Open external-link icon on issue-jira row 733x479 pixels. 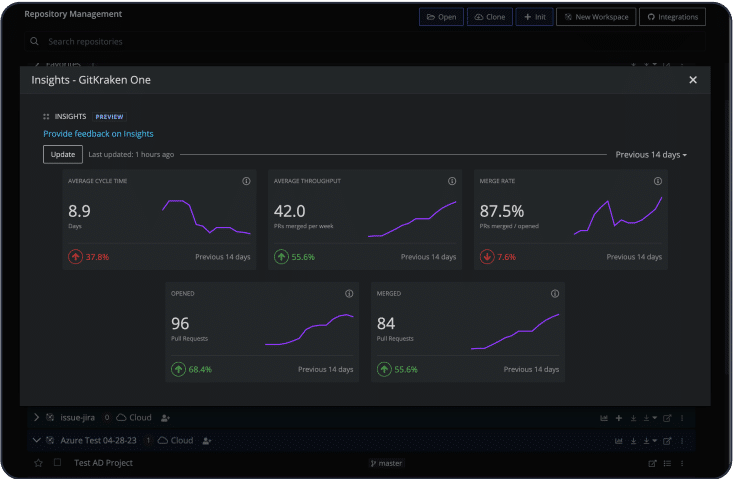(667, 418)
